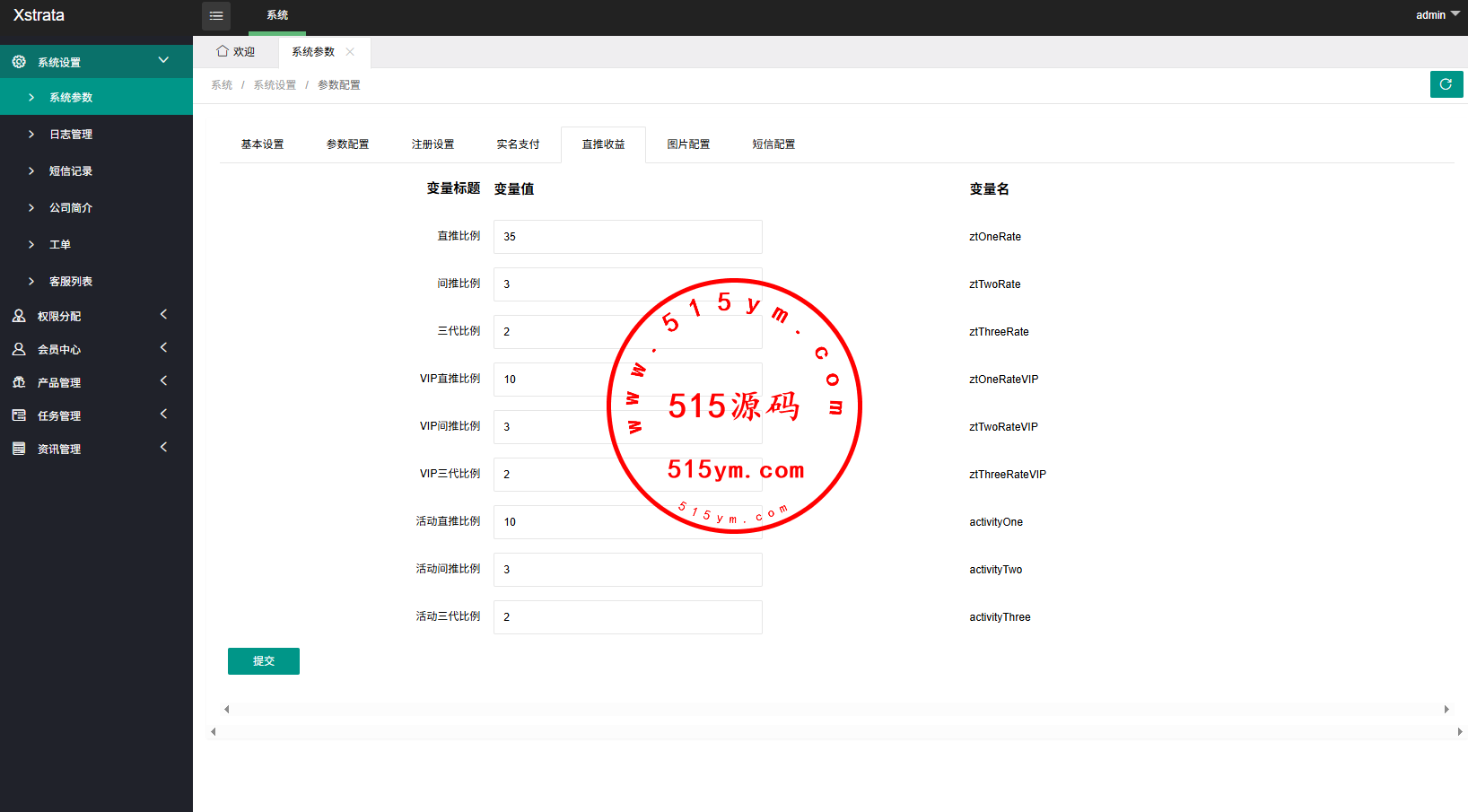
Task: Click the 直推比例 value input field
Action: 627,237
